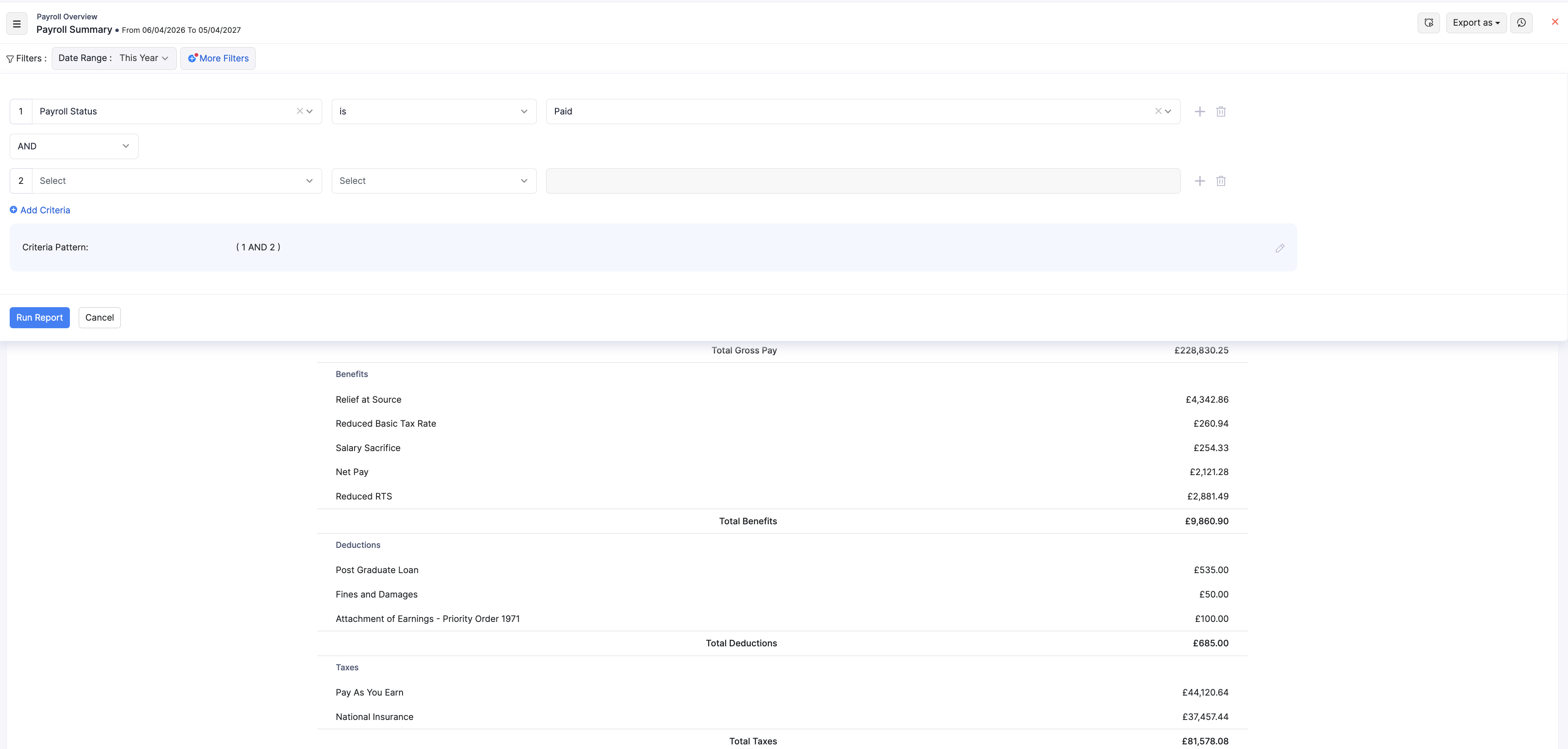
Task: Edit the criteria pattern pencil icon
Action: 1280,248
